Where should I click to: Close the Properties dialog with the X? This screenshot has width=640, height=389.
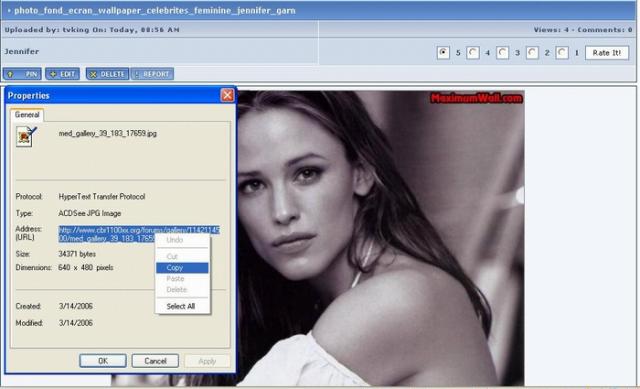[x=227, y=96]
